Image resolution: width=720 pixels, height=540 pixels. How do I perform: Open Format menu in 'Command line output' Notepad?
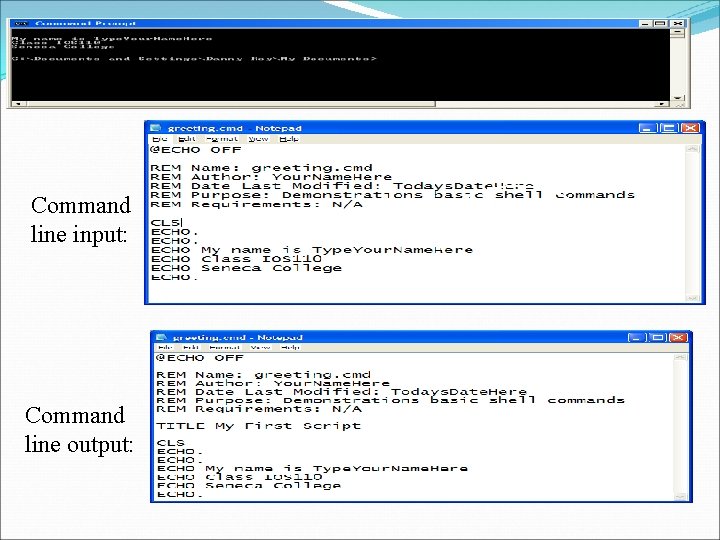[x=225, y=347]
